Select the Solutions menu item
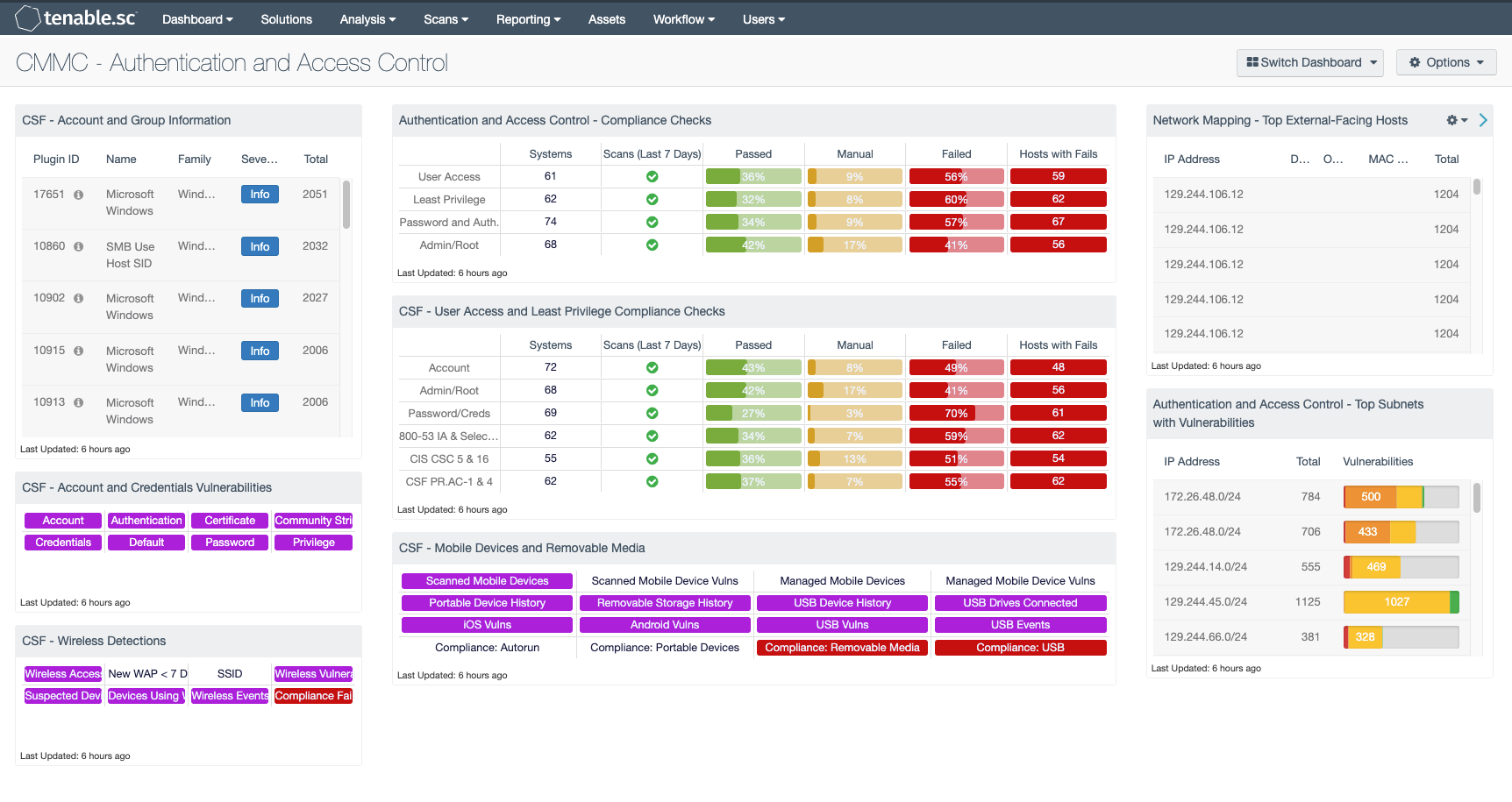Screen dimensions: 1512x802 287,18
